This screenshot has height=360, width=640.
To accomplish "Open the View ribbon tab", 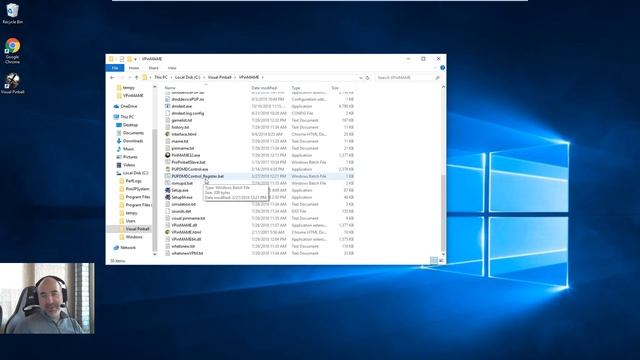I will coord(172,68).
